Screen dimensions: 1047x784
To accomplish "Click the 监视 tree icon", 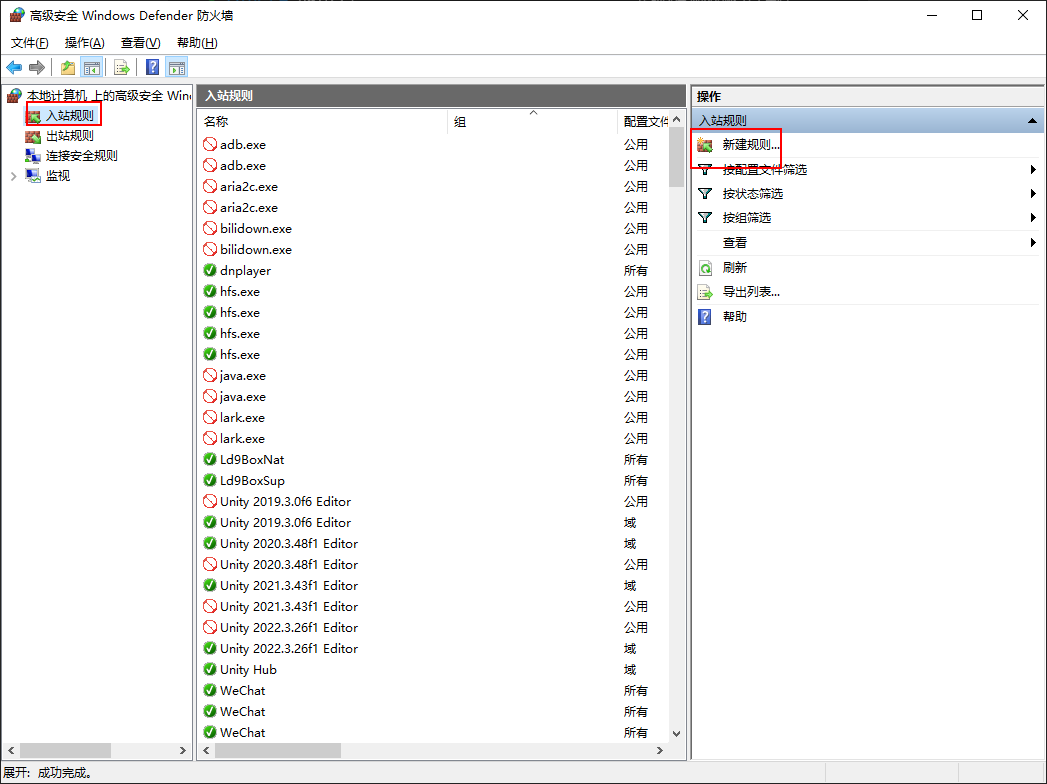I will coord(33,176).
